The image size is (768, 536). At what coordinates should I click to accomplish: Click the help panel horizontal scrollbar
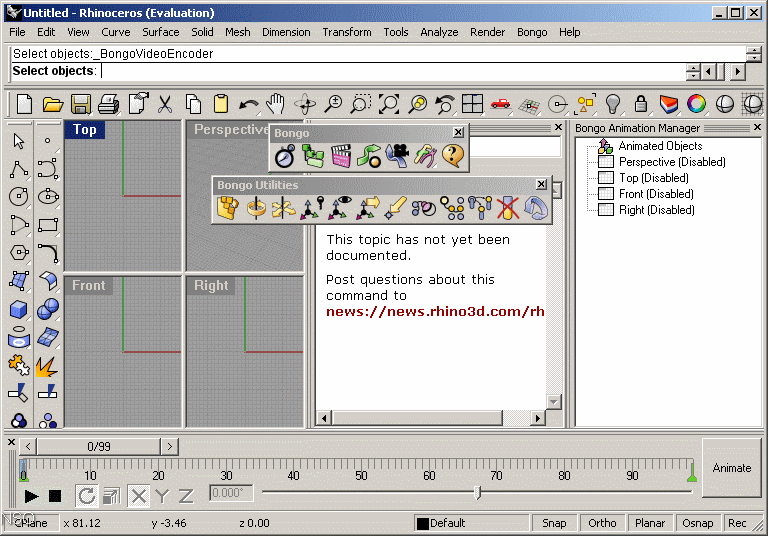pos(431,418)
